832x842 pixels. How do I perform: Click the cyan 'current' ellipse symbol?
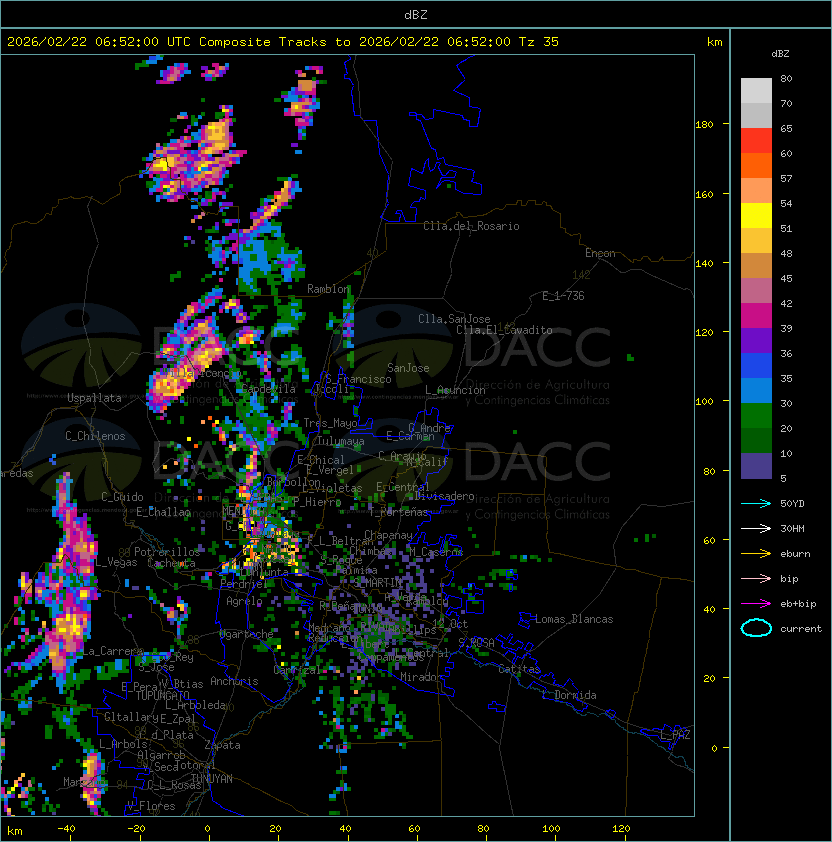[756, 628]
